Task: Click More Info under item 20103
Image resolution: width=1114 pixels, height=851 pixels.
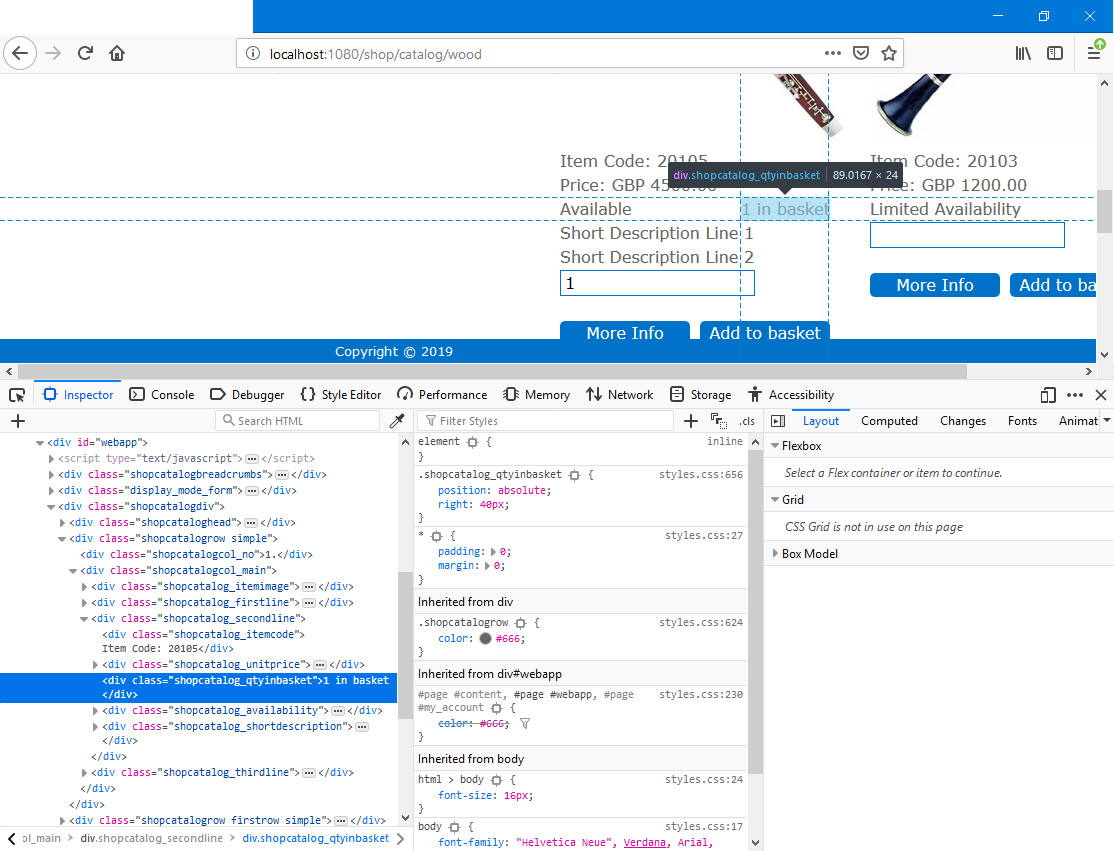Action: 935,285
